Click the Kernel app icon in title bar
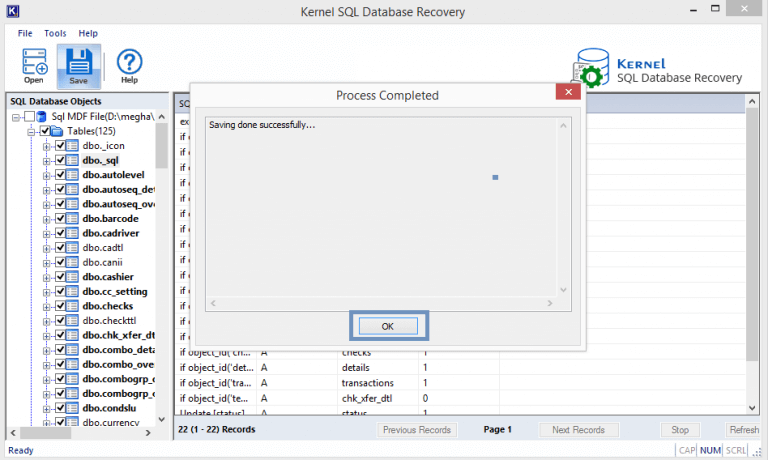Screen dimensions: 768x460 pos(13,11)
